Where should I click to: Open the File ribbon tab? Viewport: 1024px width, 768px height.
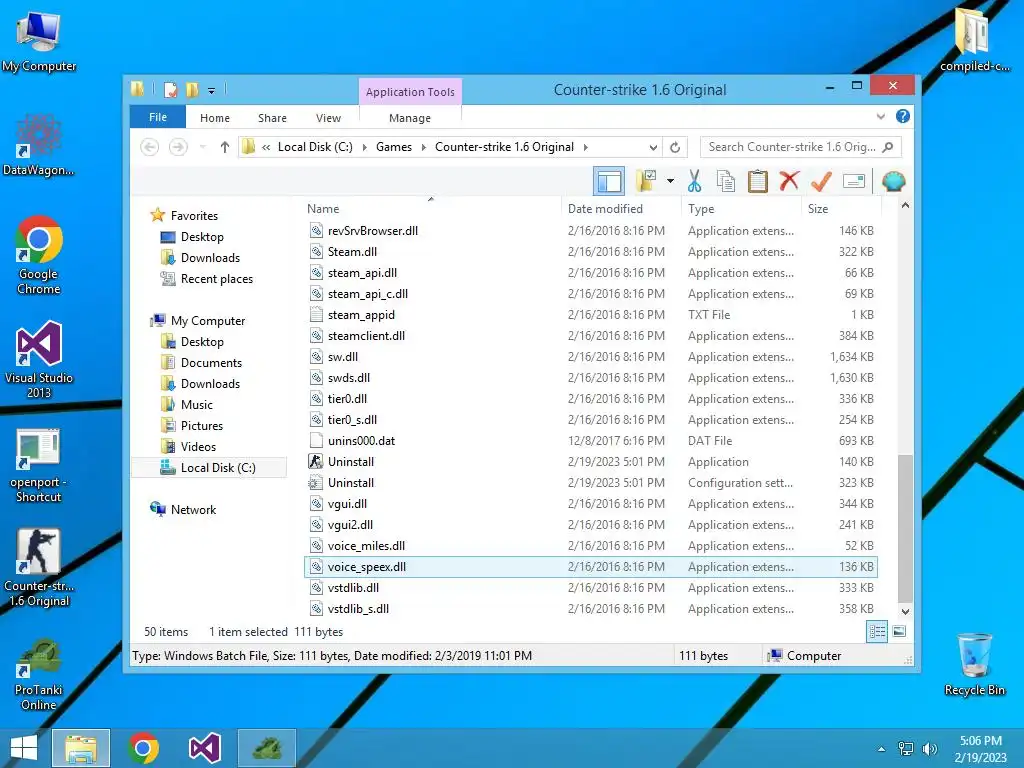point(157,117)
